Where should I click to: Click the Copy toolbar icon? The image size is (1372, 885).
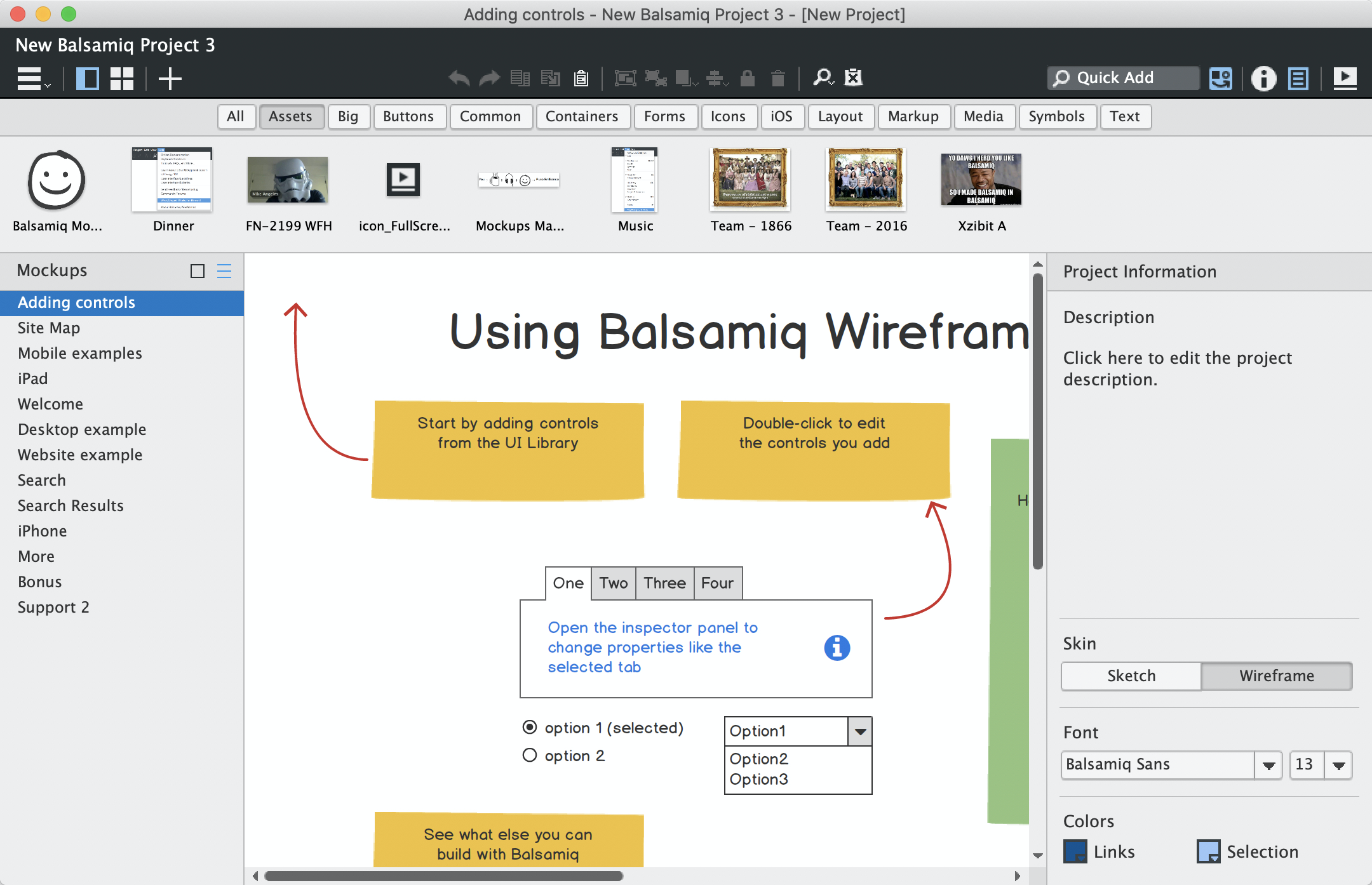(x=551, y=78)
